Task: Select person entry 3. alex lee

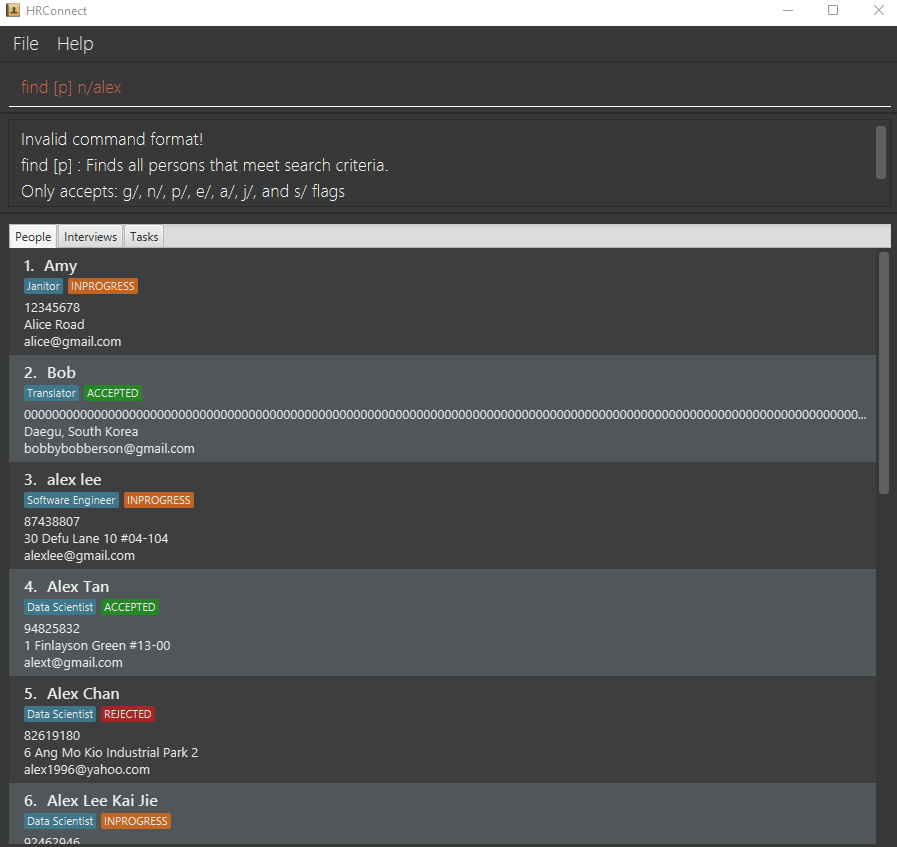Action: [x=442, y=516]
